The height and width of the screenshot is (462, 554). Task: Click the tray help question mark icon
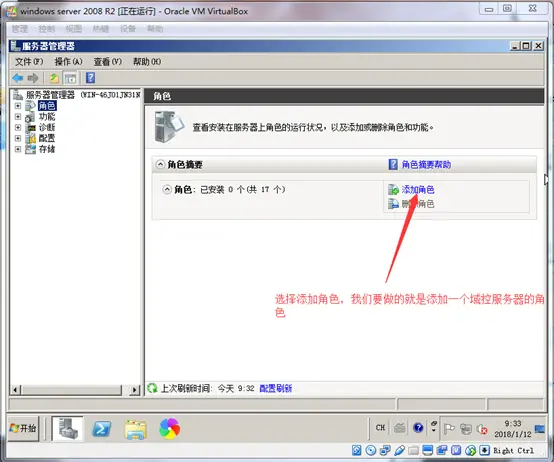tap(418, 428)
